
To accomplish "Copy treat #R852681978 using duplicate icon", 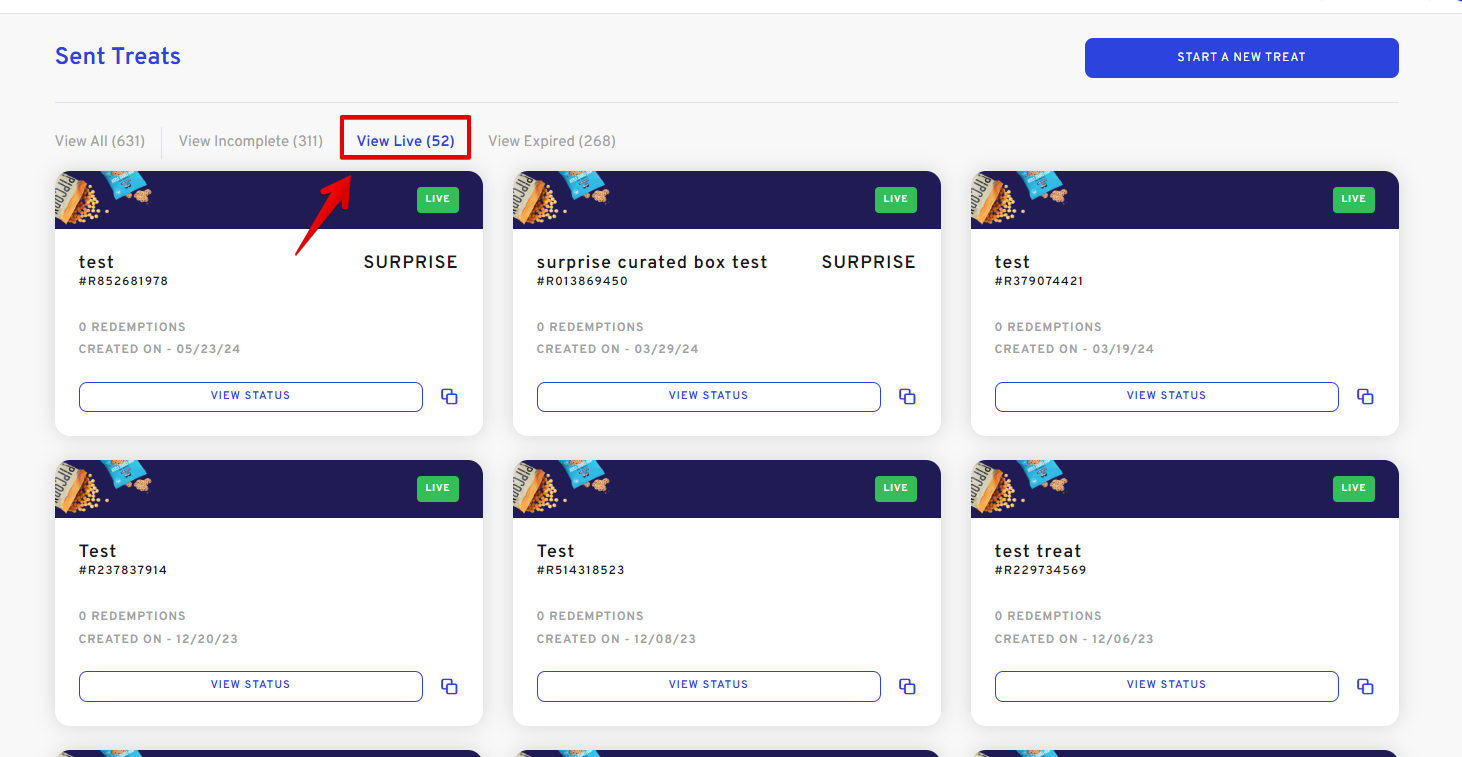I will [x=449, y=397].
